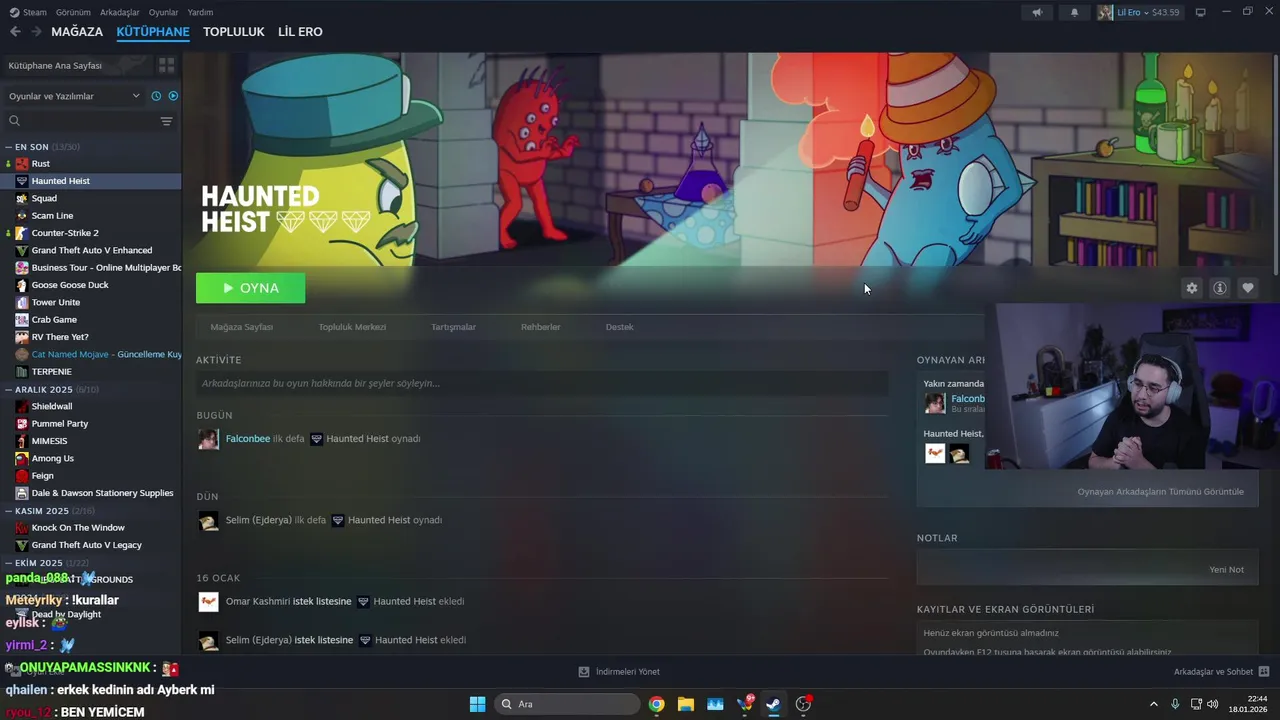
Task: Toggle ready-to-play filter icon
Action: point(173,96)
